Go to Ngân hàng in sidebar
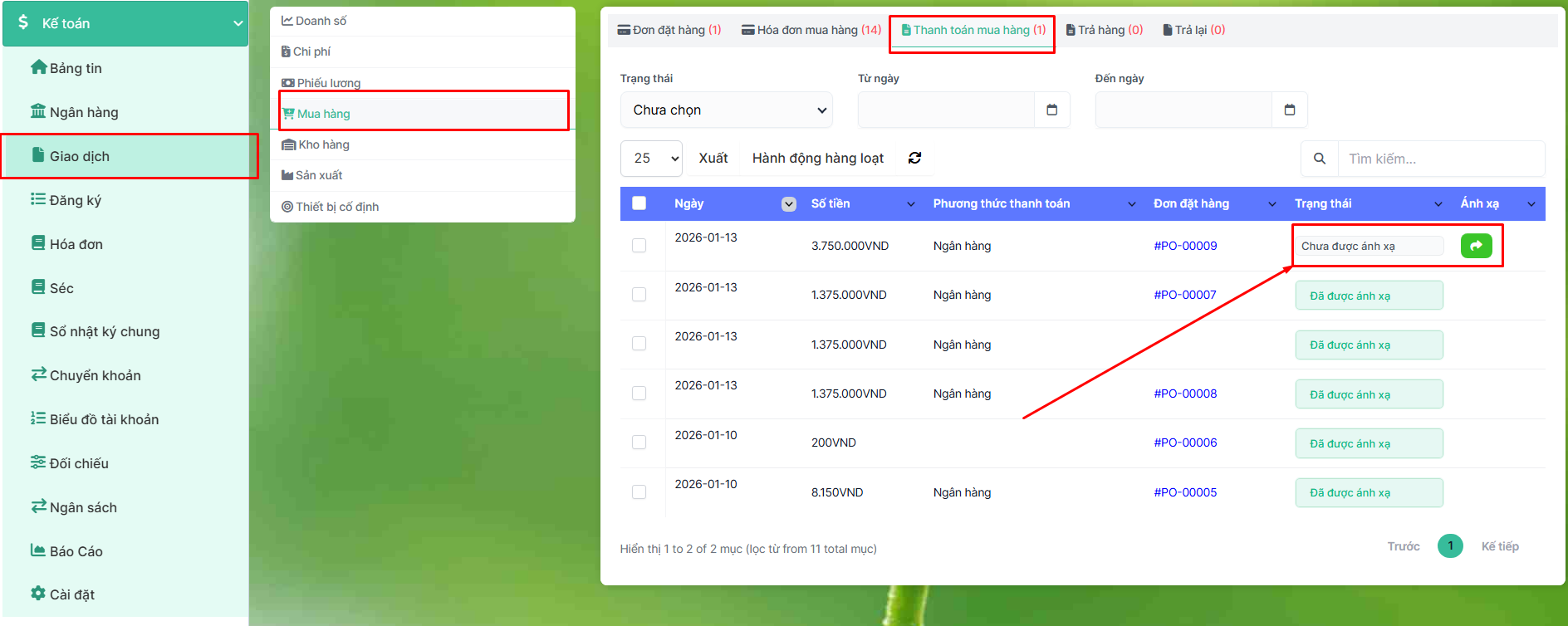This screenshot has width=1568, height=626. pyautogui.click(x=83, y=112)
